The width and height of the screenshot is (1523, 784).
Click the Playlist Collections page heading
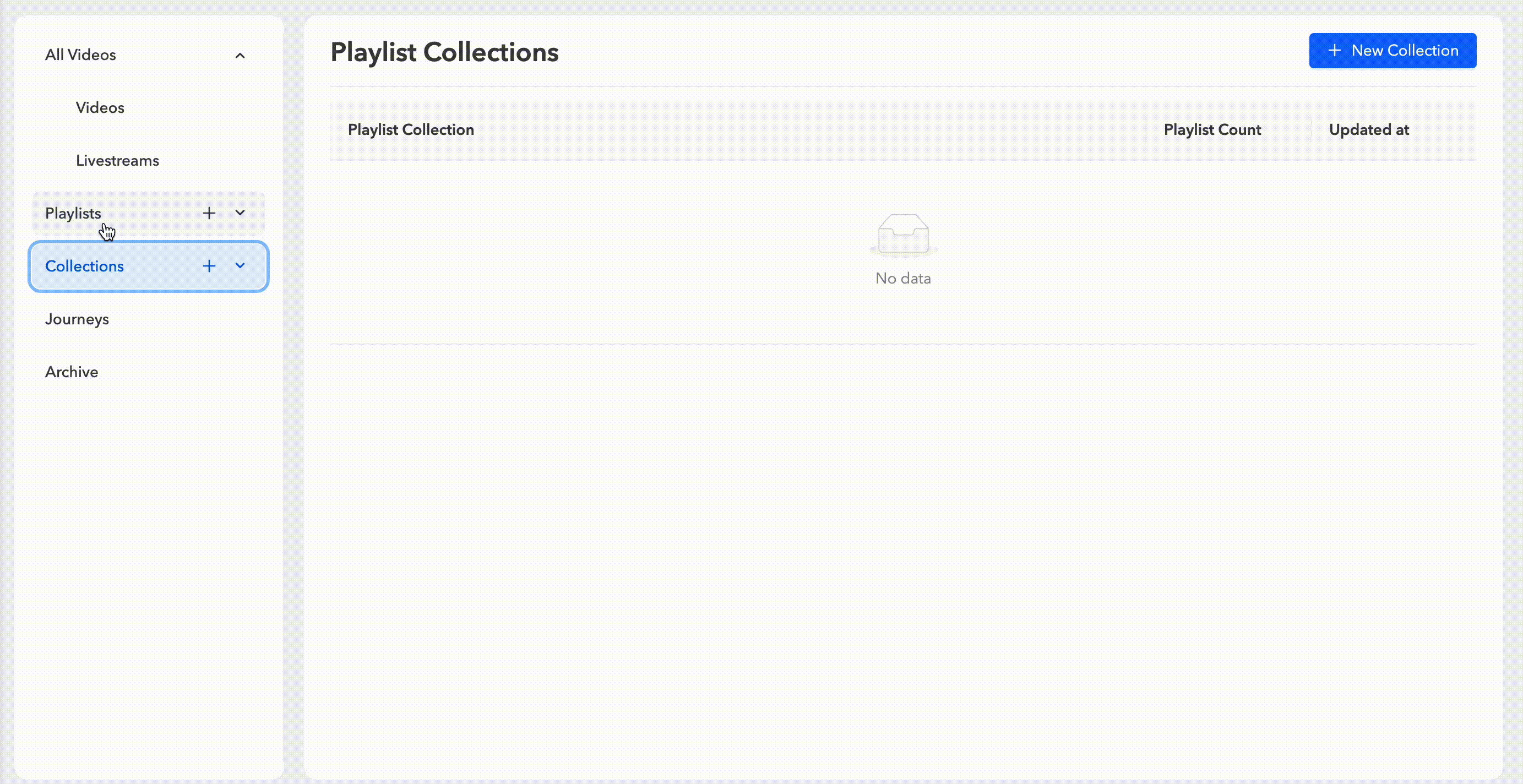coord(444,52)
